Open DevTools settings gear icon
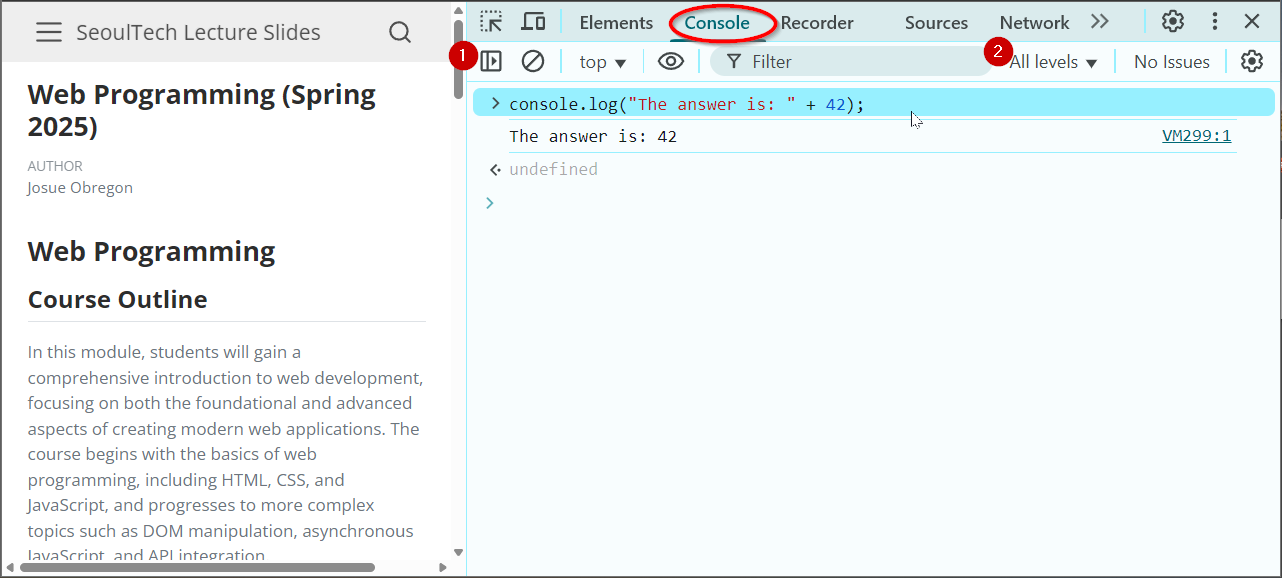 pyautogui.click(x=1172, y=22)
